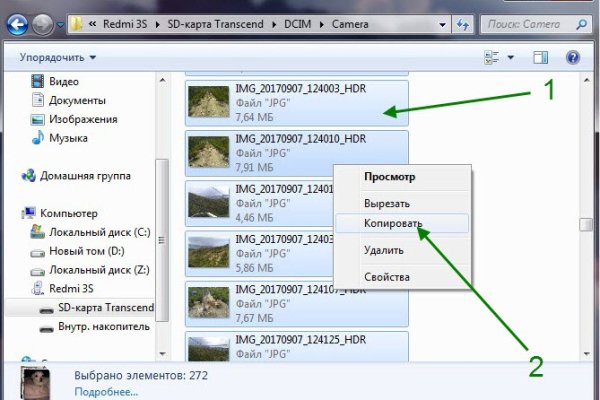Image resolution: width=600 pixels, height=400 pixels.
Task: Click the Back navigation arrow button
Action: pos(18,23)
